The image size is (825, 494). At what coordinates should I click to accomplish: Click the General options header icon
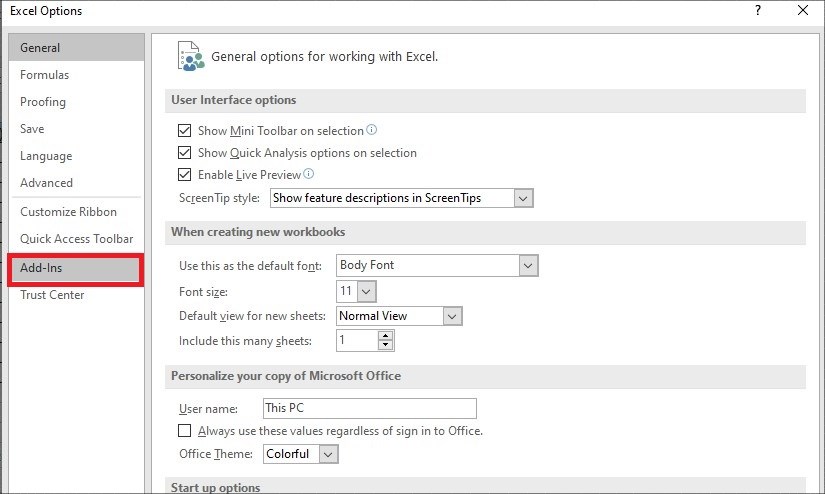(190, 56)
